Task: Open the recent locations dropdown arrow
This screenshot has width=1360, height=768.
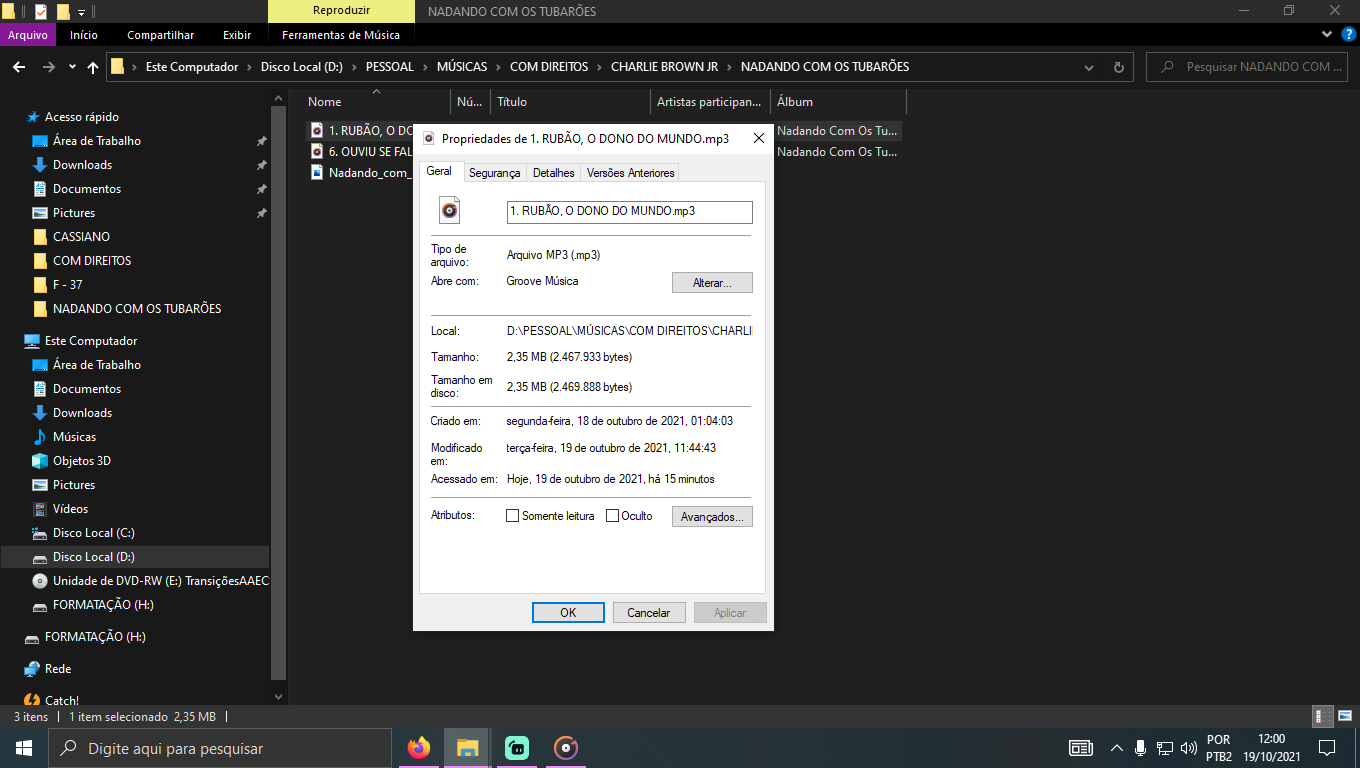Action: coord(72,67)
